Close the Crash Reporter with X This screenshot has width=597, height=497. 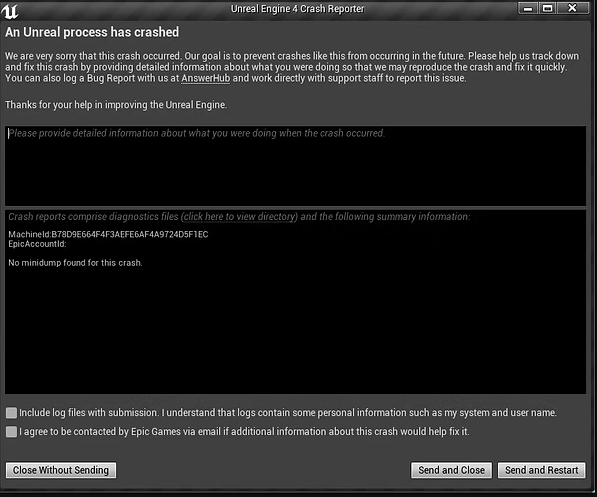[x=572, y=8]
